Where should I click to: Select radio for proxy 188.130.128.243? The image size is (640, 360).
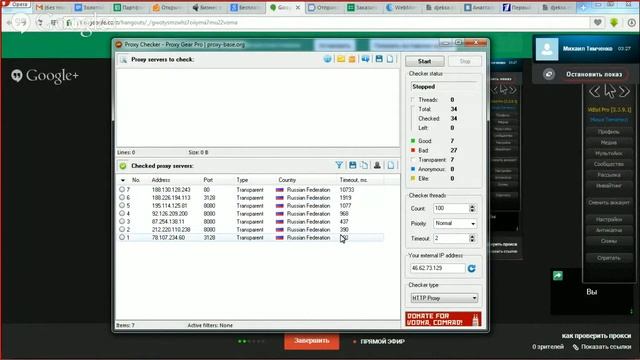122,189
